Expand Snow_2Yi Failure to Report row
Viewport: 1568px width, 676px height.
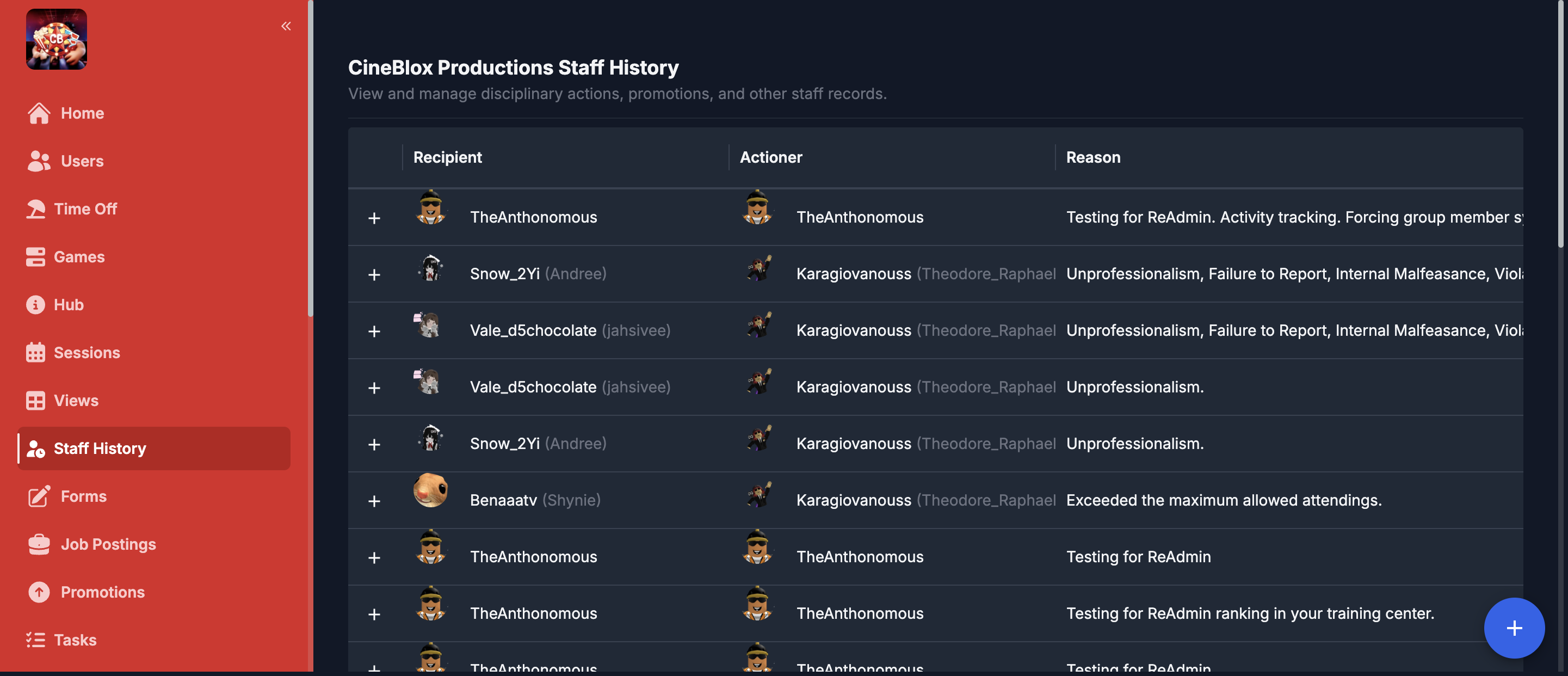tap(374, 275)
